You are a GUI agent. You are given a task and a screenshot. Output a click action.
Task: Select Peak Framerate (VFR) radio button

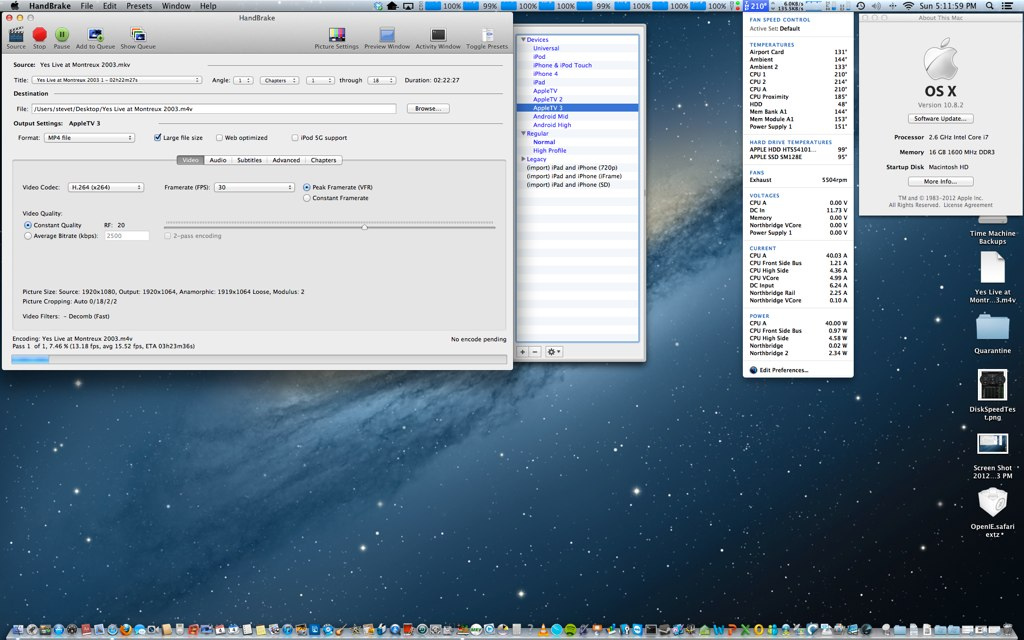pos(307,187)
